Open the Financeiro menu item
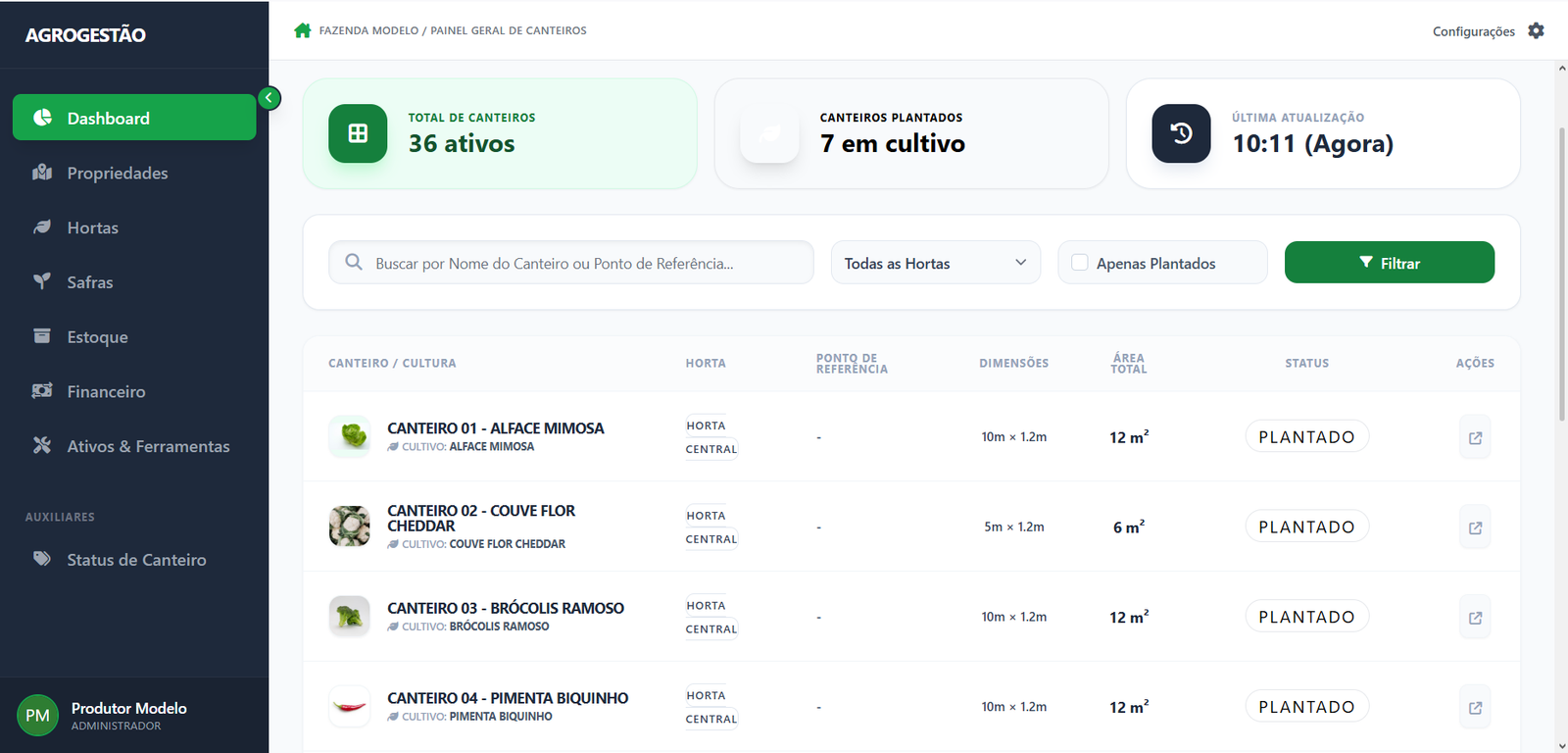The height and width of the screenshot is (753, 1568). [134, 391]
